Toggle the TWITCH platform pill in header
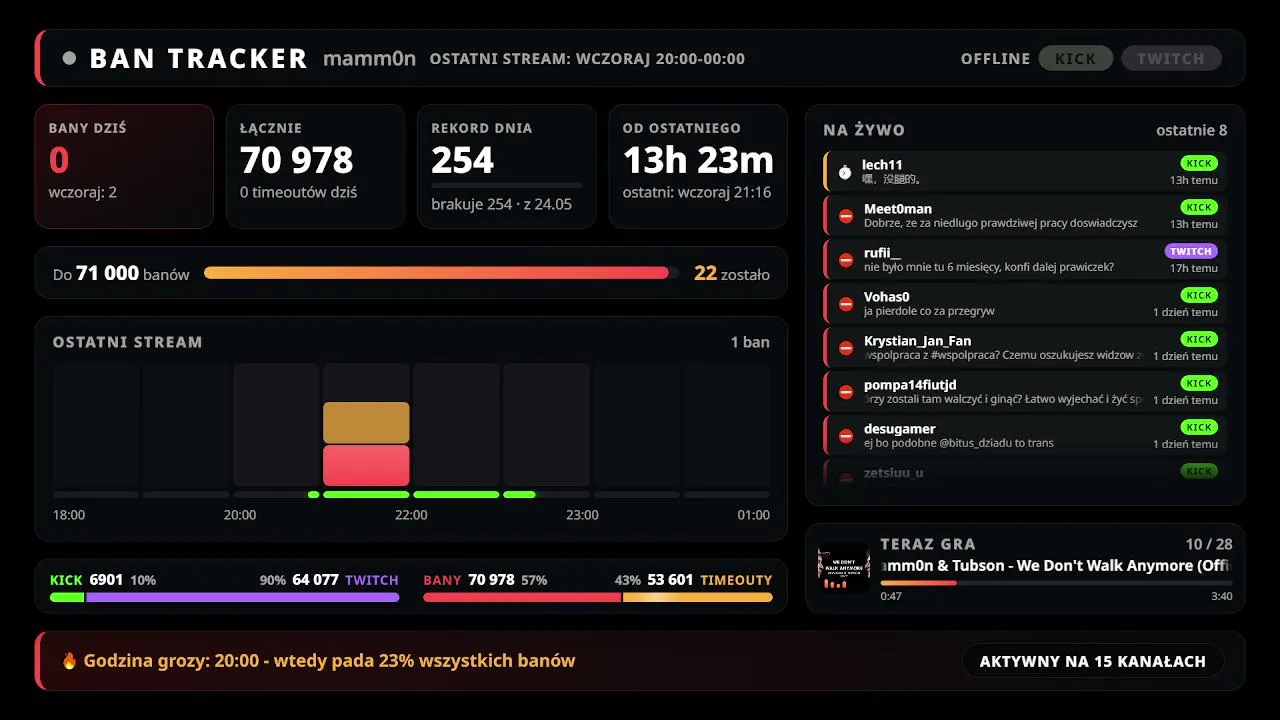 coord(1171,58)
